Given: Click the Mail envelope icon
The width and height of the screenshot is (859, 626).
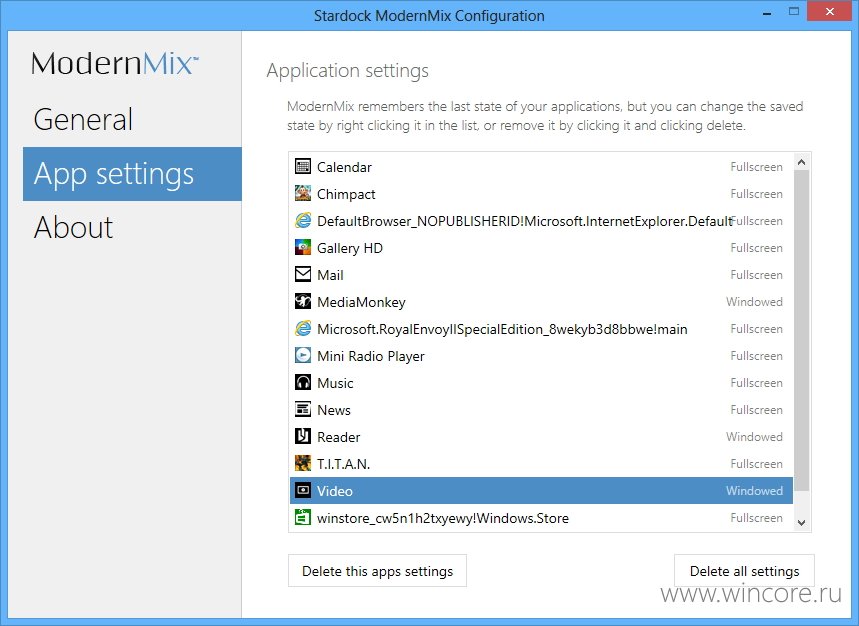Looking at the screenshot, I should (x=303, y=274).
